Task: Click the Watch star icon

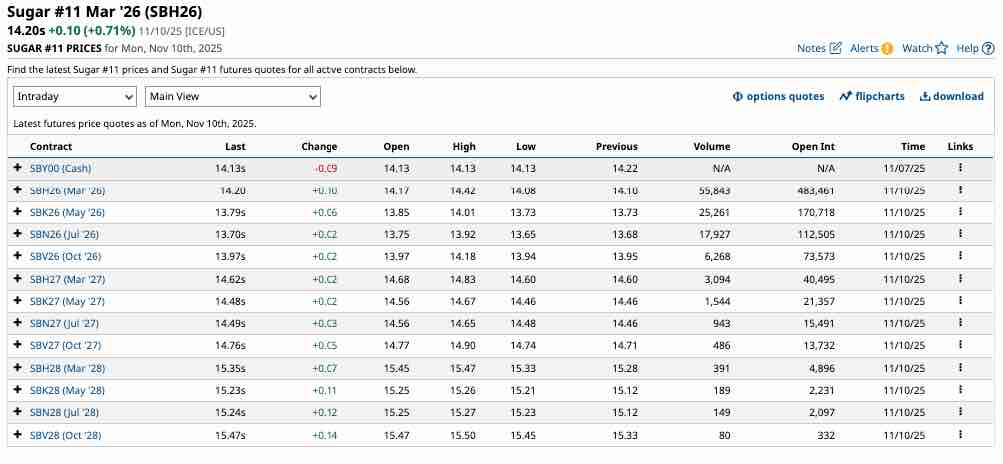Action: [x=940, y=48]
